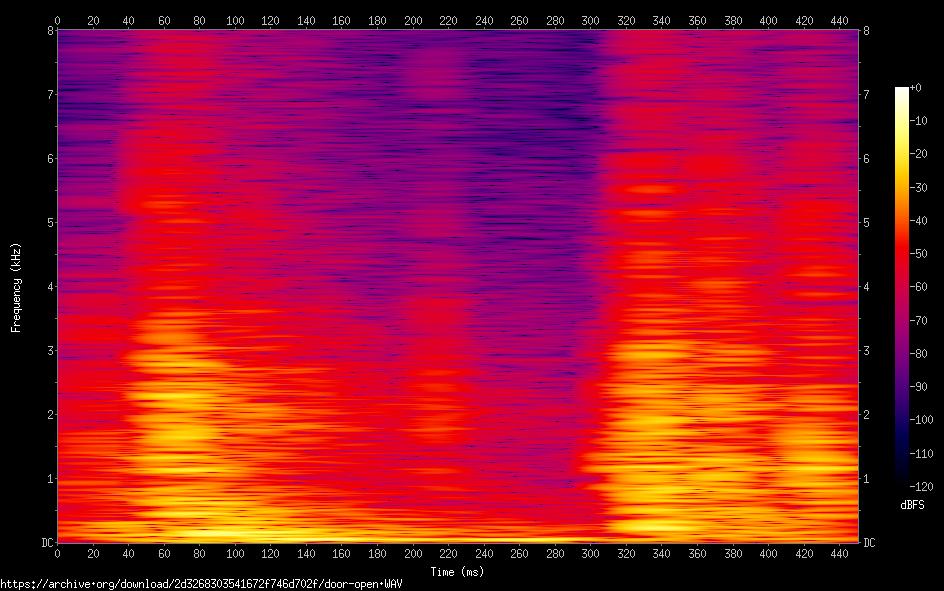The width and height of the screenshot is (944, 591).
Task: Click the 200 ms tick on bottom axis
Action: [x=412, y=553]
